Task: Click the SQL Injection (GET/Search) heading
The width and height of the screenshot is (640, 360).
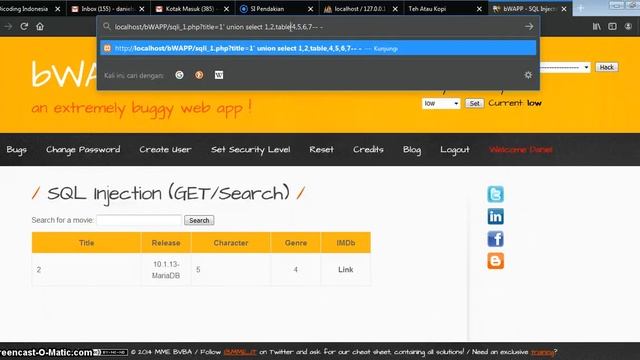Action: (x=168, y=193)
